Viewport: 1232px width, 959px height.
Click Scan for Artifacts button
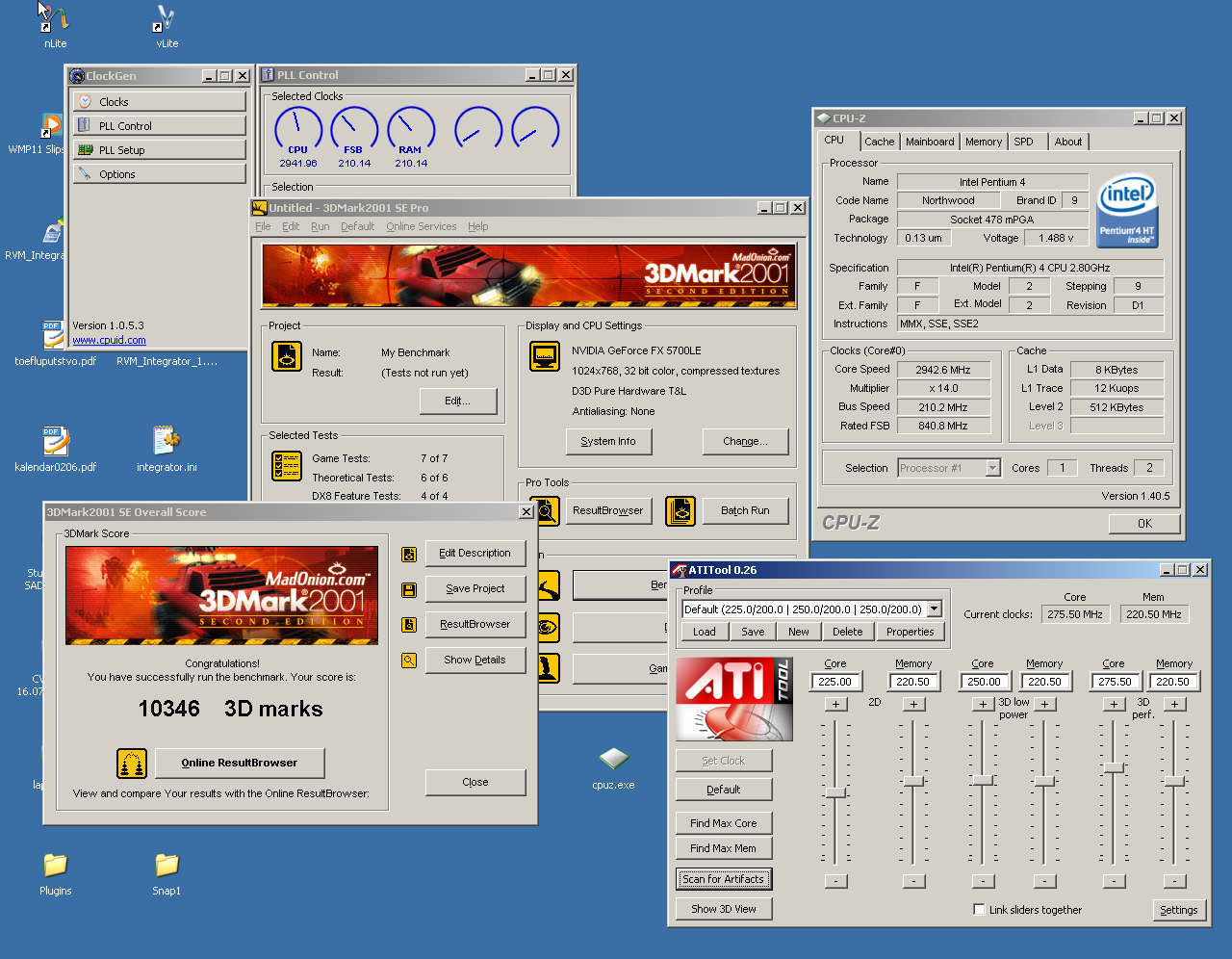(x=724, y=879)
